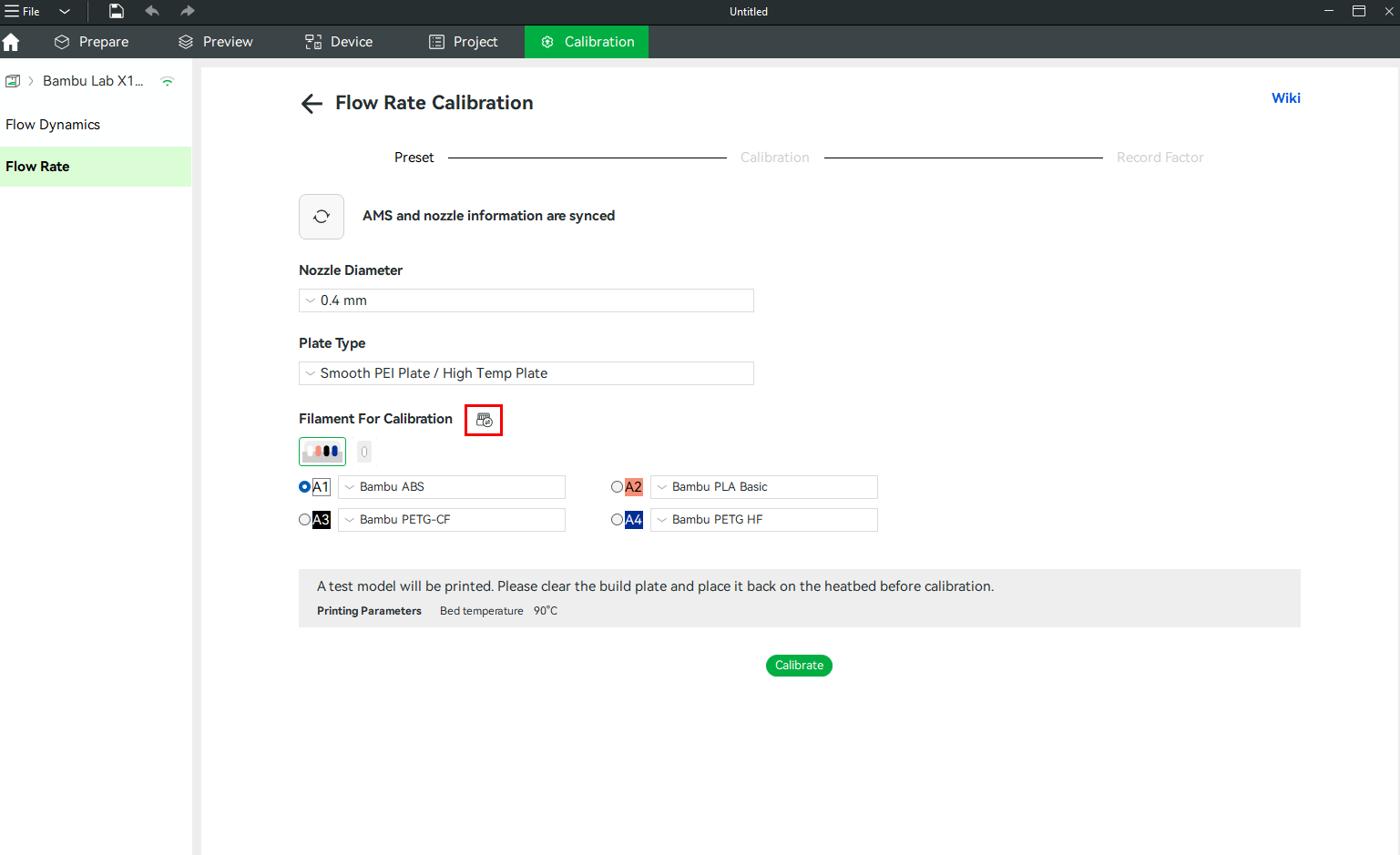Screen dimensions: 1400x855
Task: Select the A4 filament radio button
Action: (x=617, y=520)
